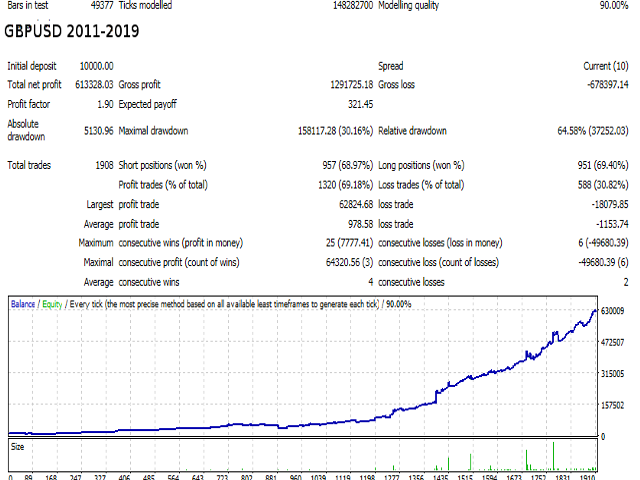The height and width of the screenshot is (480, 640).
Task: Click Gross profit value 1291725.18
Action: (351, 84)
